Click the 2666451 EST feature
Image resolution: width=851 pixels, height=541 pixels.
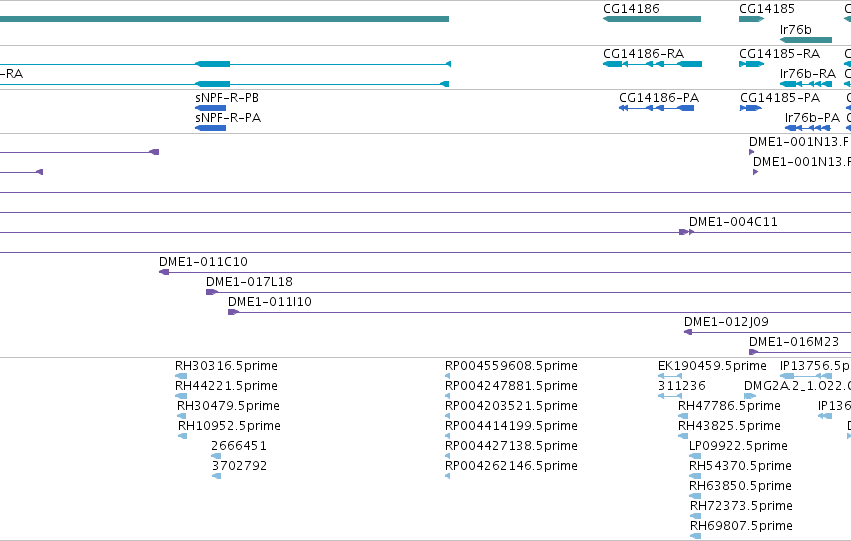(216, 456)
